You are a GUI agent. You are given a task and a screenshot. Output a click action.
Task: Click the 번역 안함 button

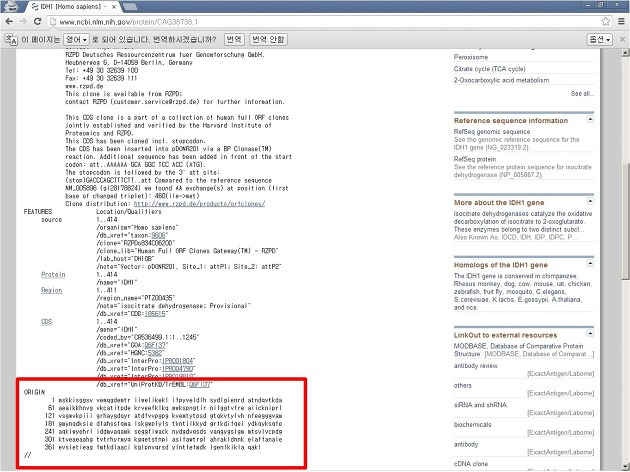tap(269, 39)
